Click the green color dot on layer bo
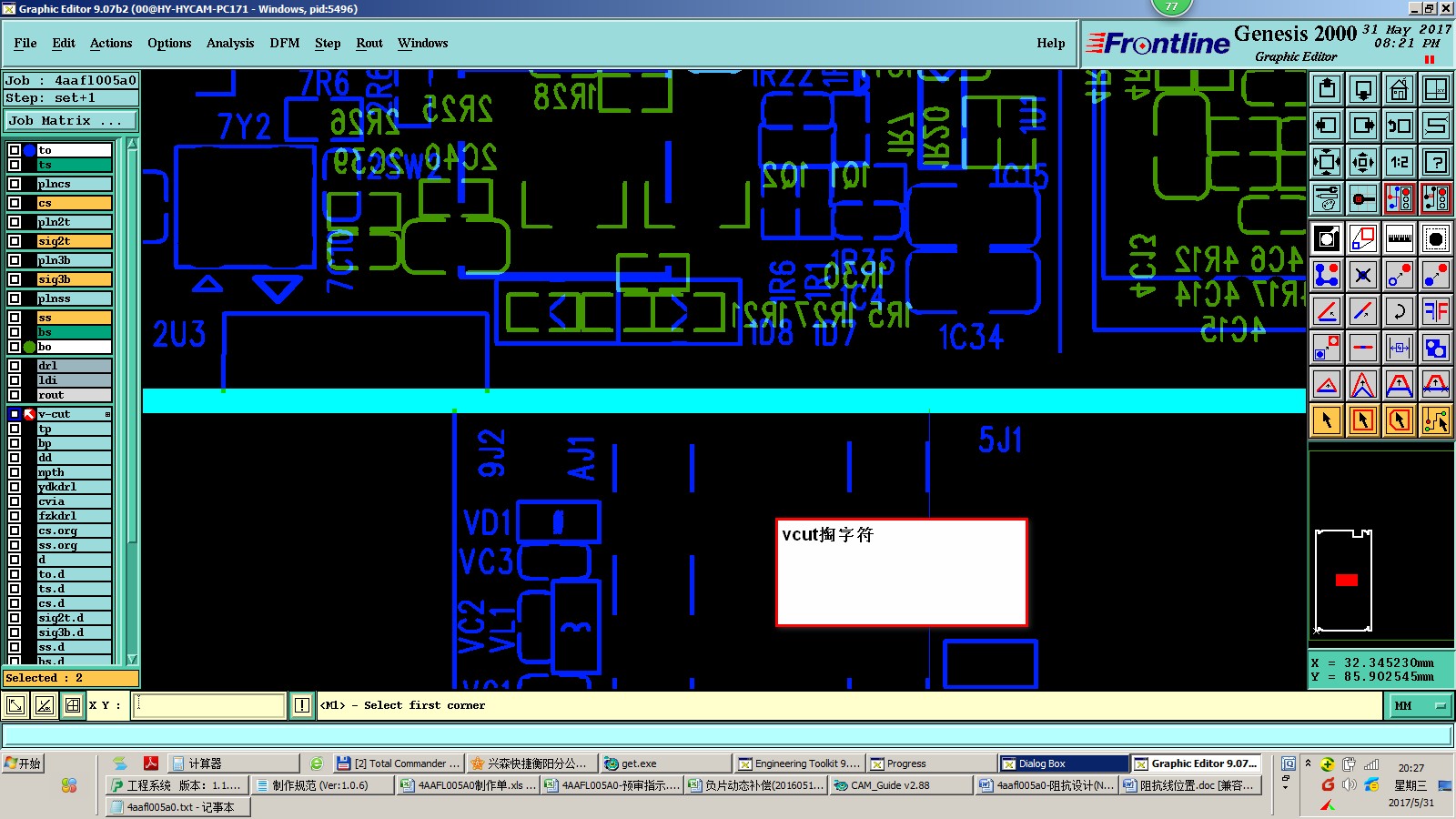Viewport: 1456px width, 819px height. pyautogui.click(x=29, y=347)
